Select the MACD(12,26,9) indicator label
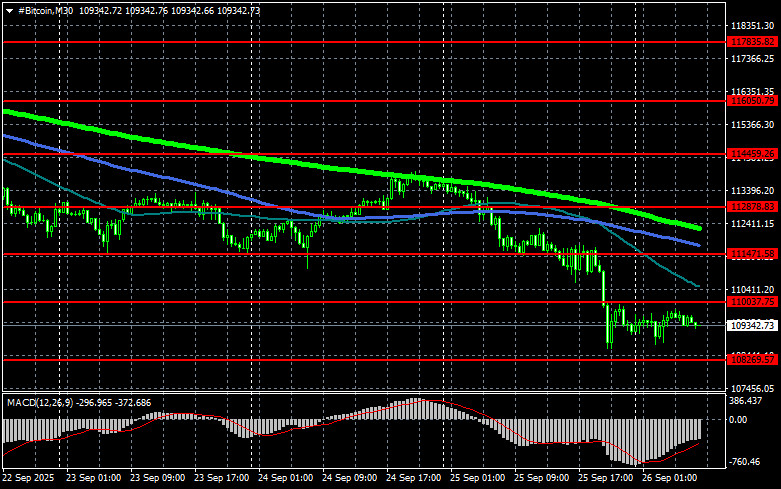Image resolution: width=781 pixels, height=489 pixels. point(39,402)
